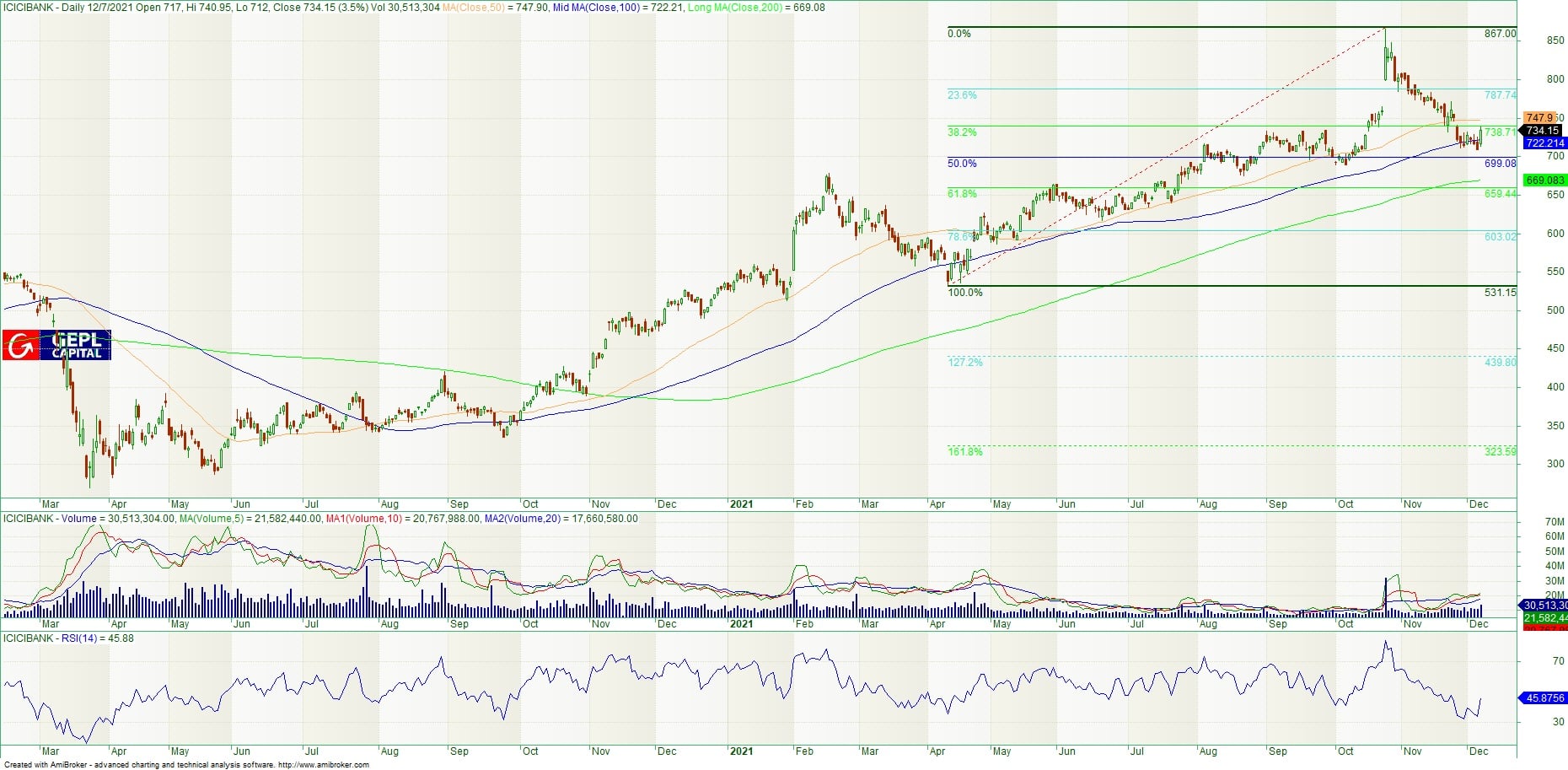Image resolution: width=1568 pixels, height=770 pixels.
Task: Click the 2021 year label on the price chart axis
Action: [741, 504]
